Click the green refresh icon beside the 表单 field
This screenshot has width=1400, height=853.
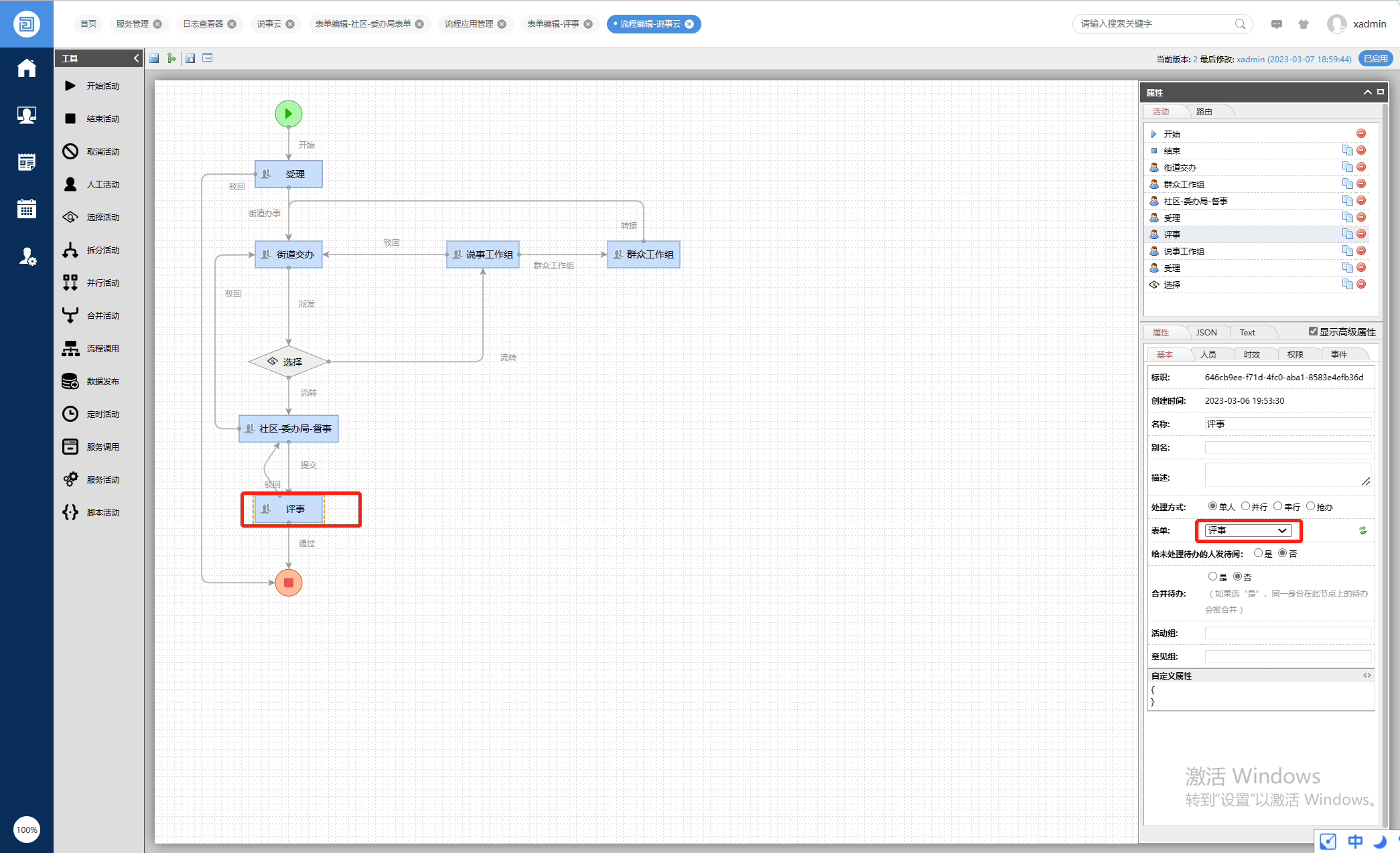pos(1362,530)
